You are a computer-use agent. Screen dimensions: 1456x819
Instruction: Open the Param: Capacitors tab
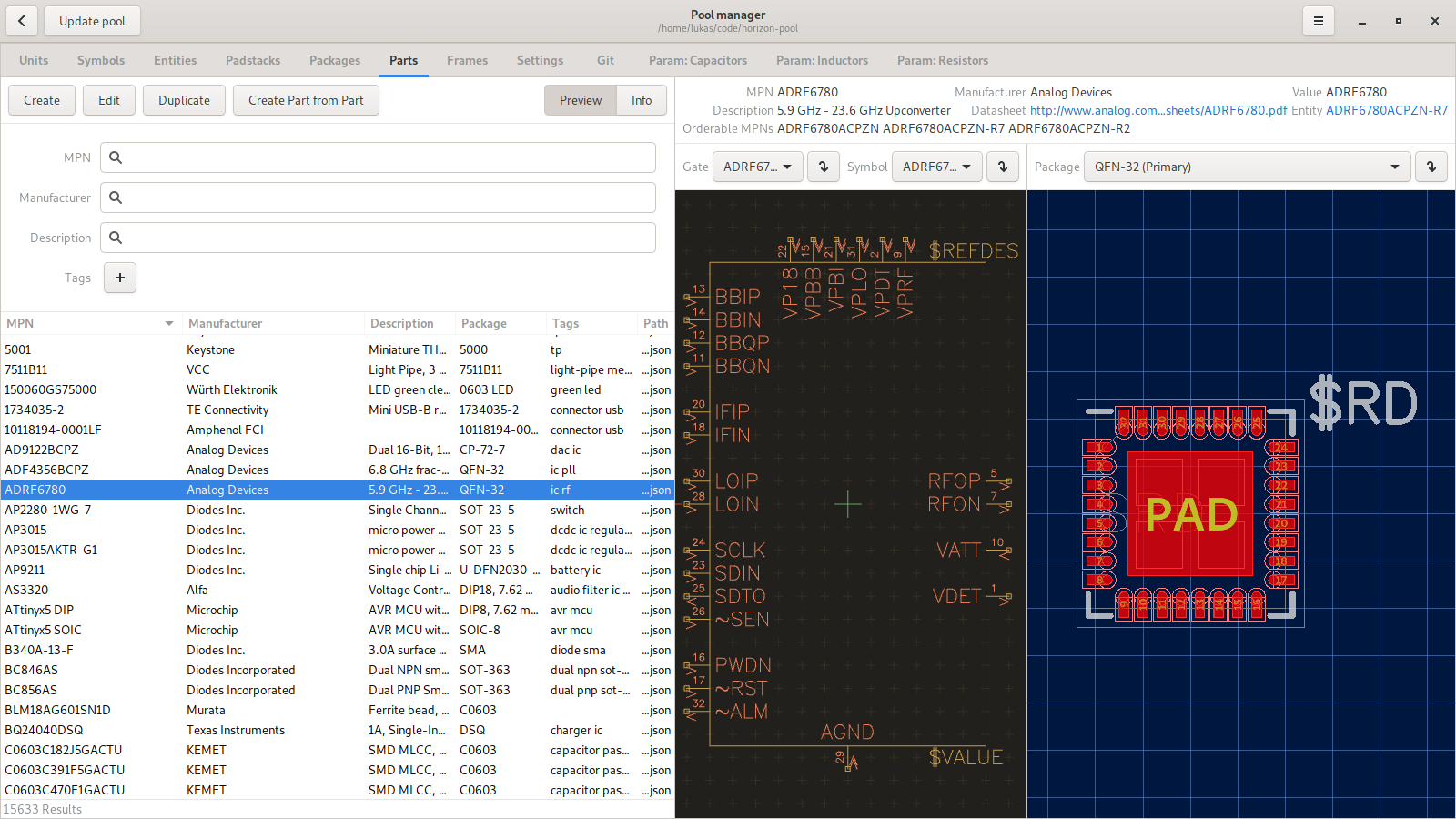(x=698, y=61)
